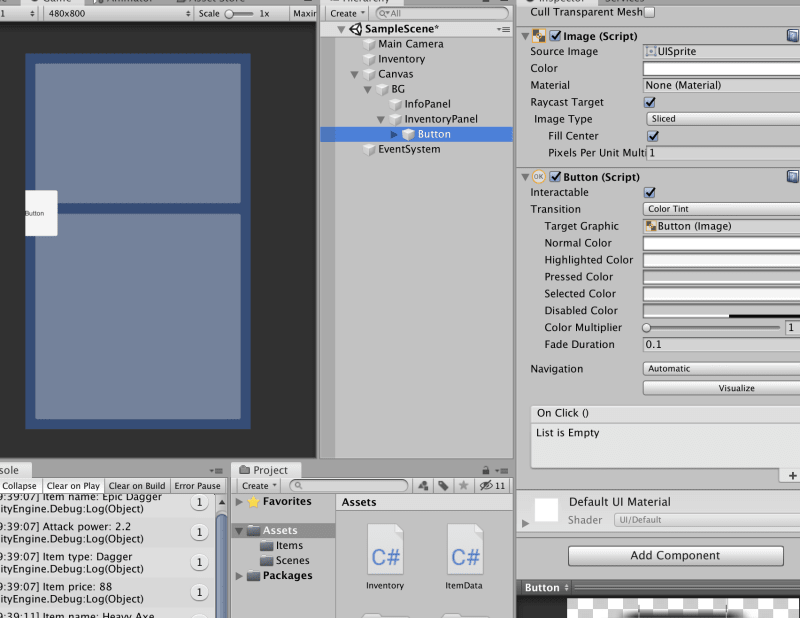Open the Transition Color Tint dropdown
This screenshot has height=618, width=800.
pos(721,209)
